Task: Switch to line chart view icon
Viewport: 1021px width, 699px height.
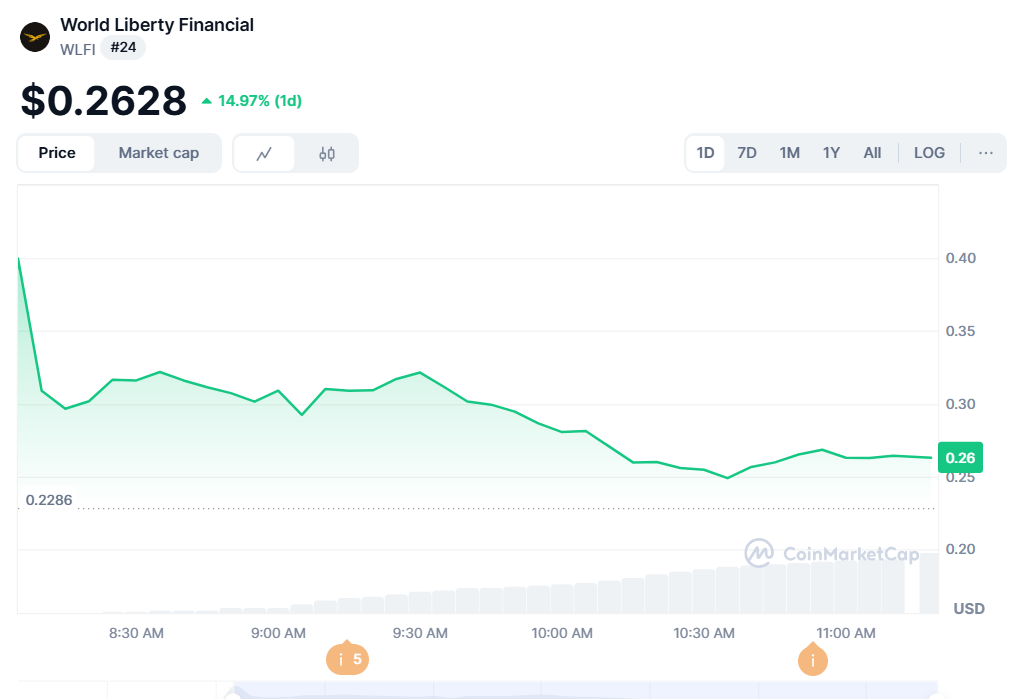Action: click(x=264, y=154)
